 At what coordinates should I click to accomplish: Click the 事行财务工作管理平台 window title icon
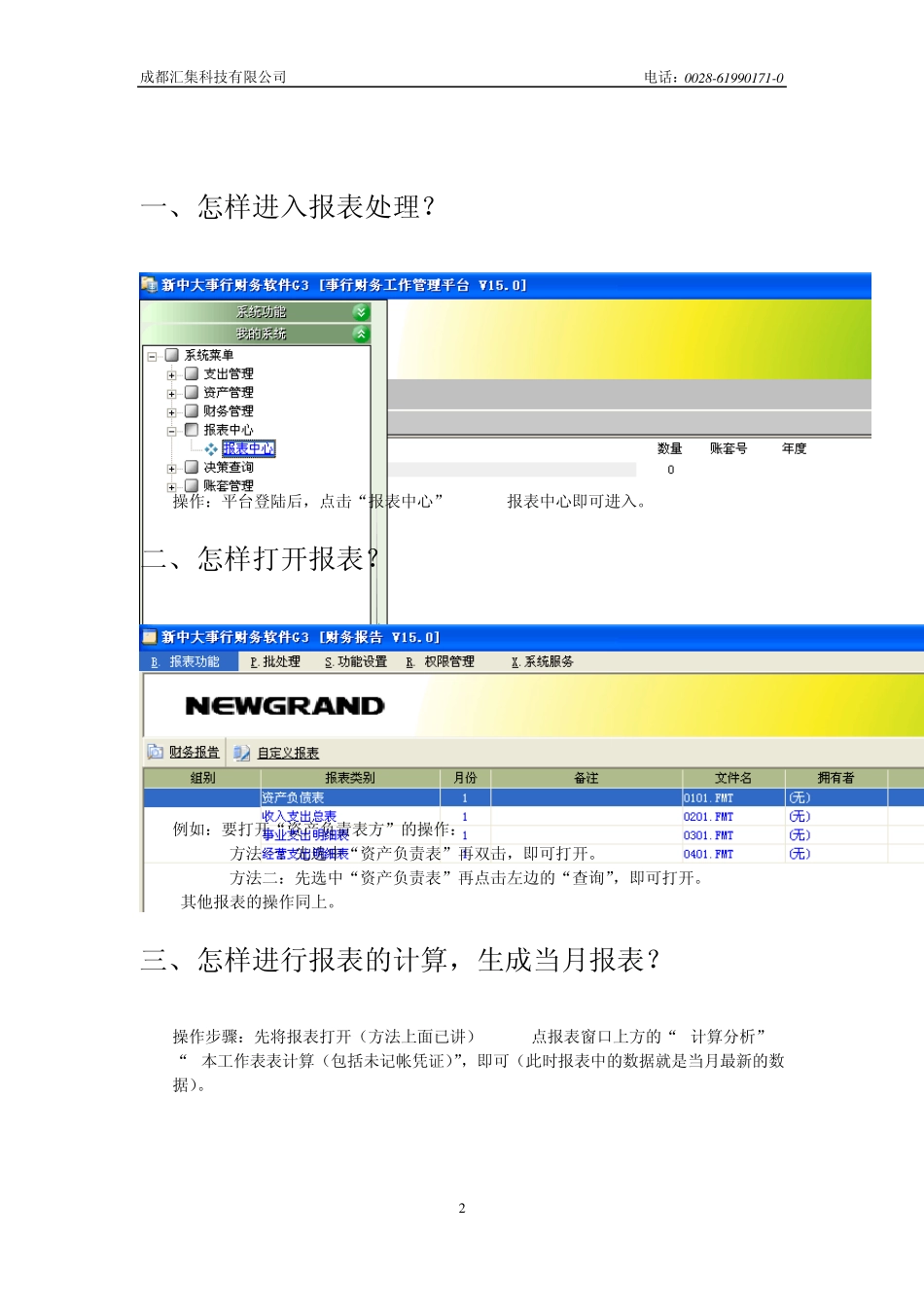click(x=150, y=284)
